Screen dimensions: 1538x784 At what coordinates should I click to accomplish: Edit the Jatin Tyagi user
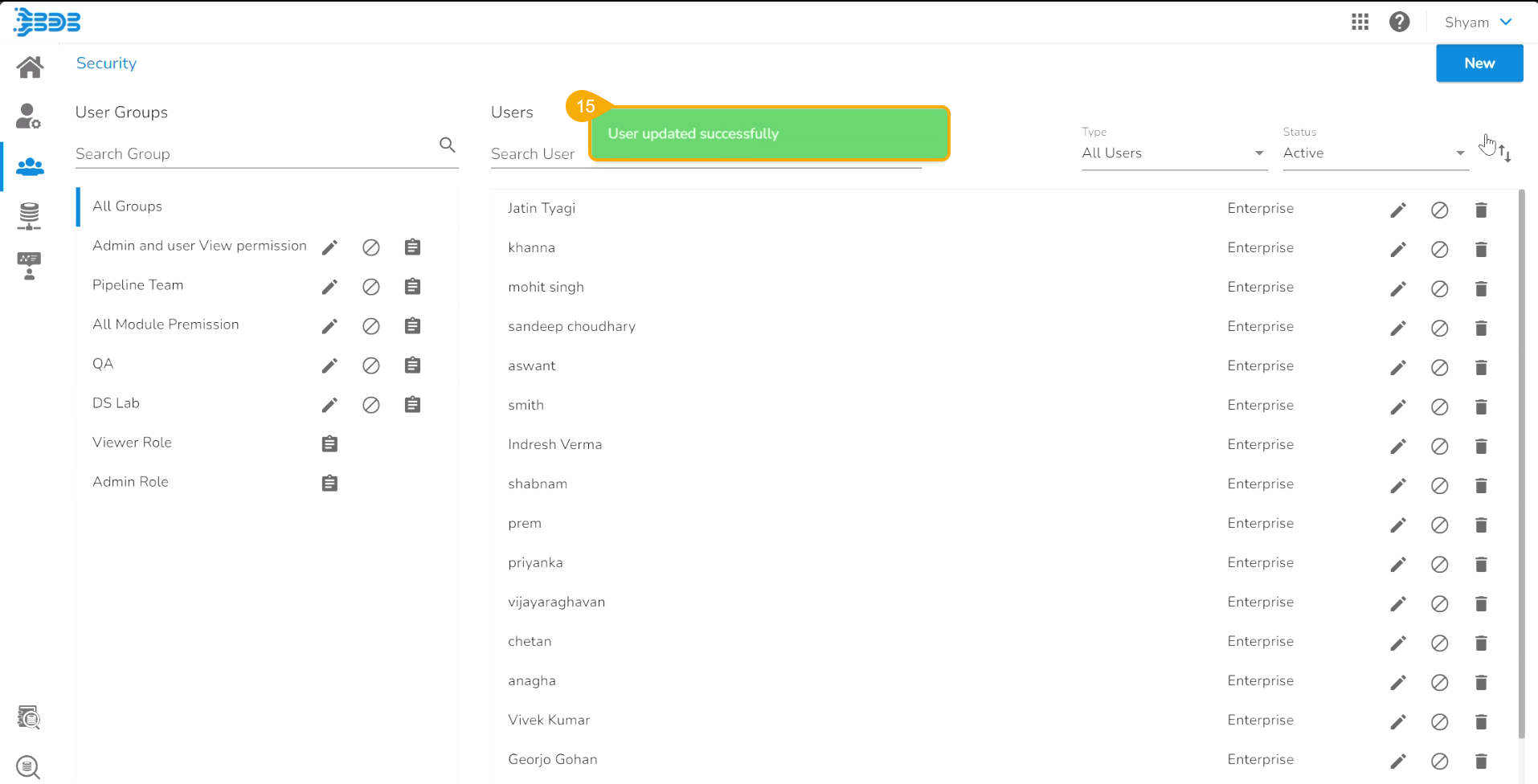1398,210
